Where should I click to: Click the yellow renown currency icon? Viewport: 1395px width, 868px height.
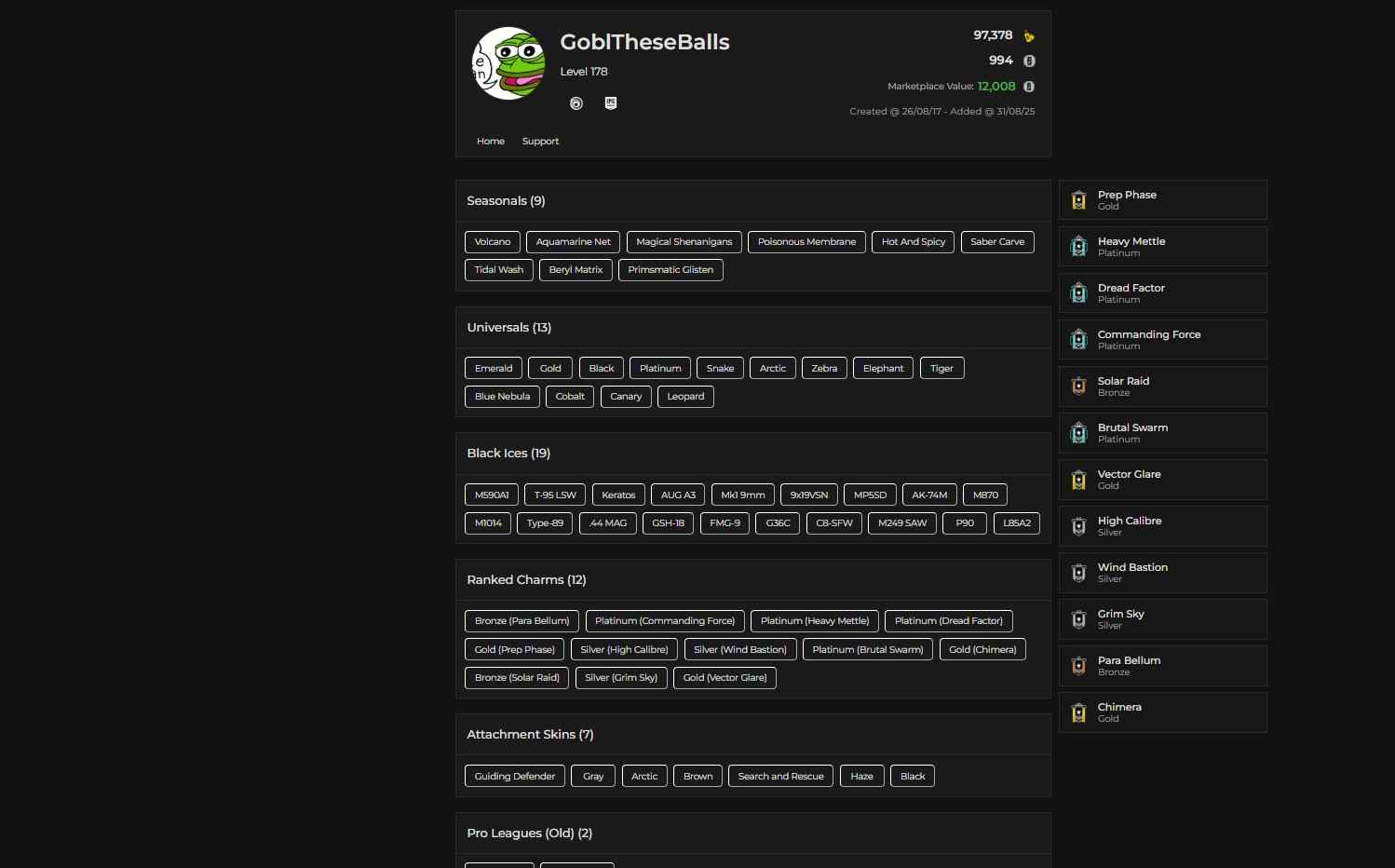tap(1029, 36)
